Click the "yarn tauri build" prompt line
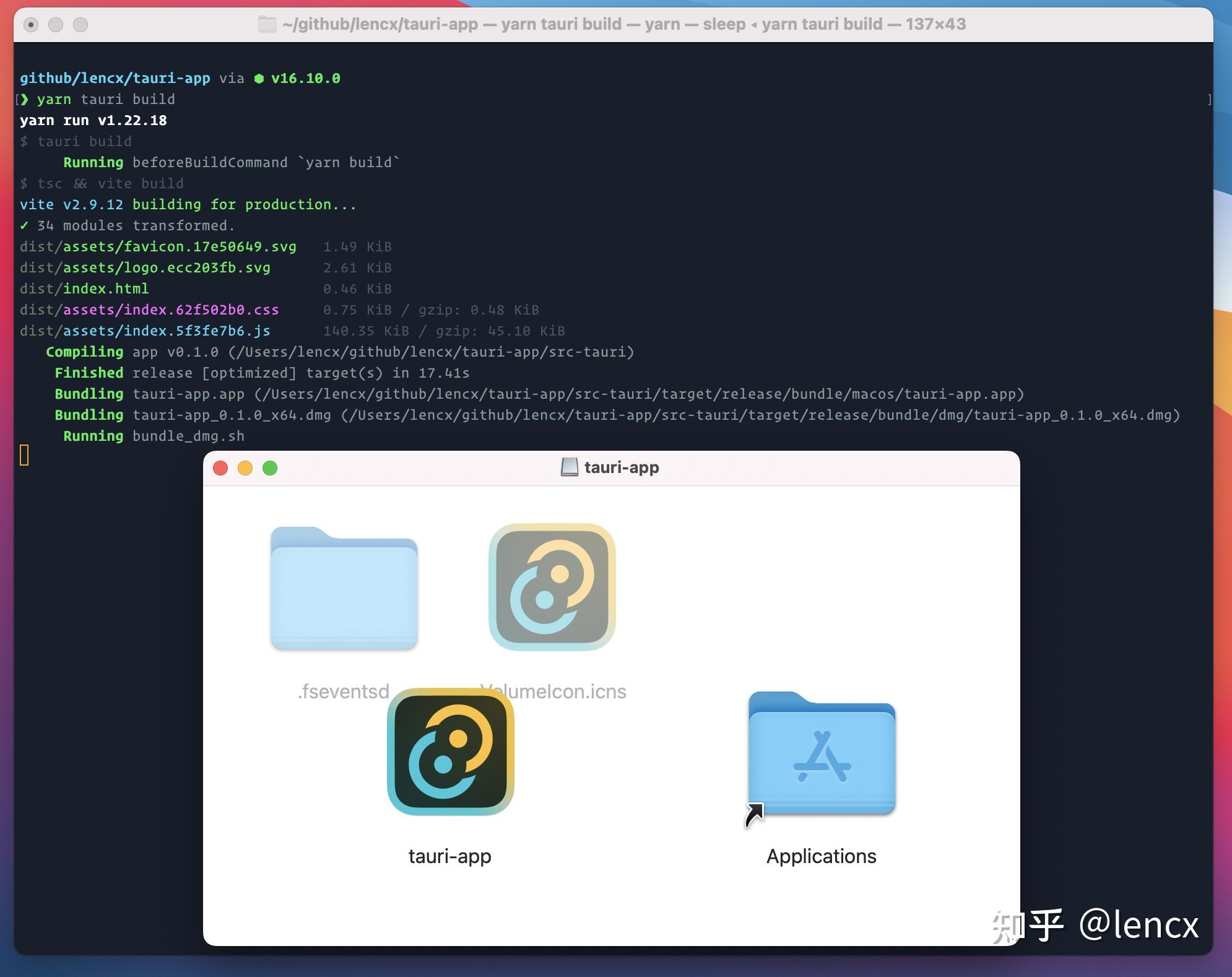 105,100
